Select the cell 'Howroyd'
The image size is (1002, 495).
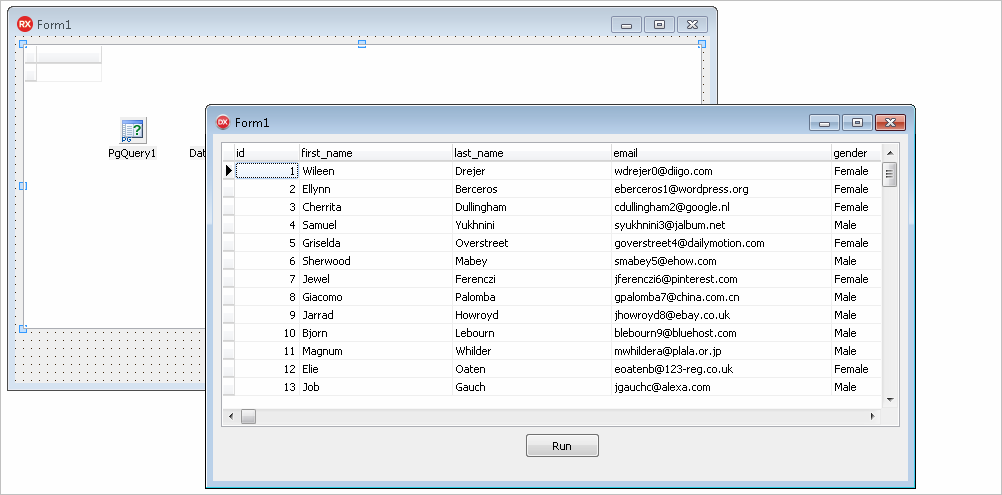tap(532, 315)
